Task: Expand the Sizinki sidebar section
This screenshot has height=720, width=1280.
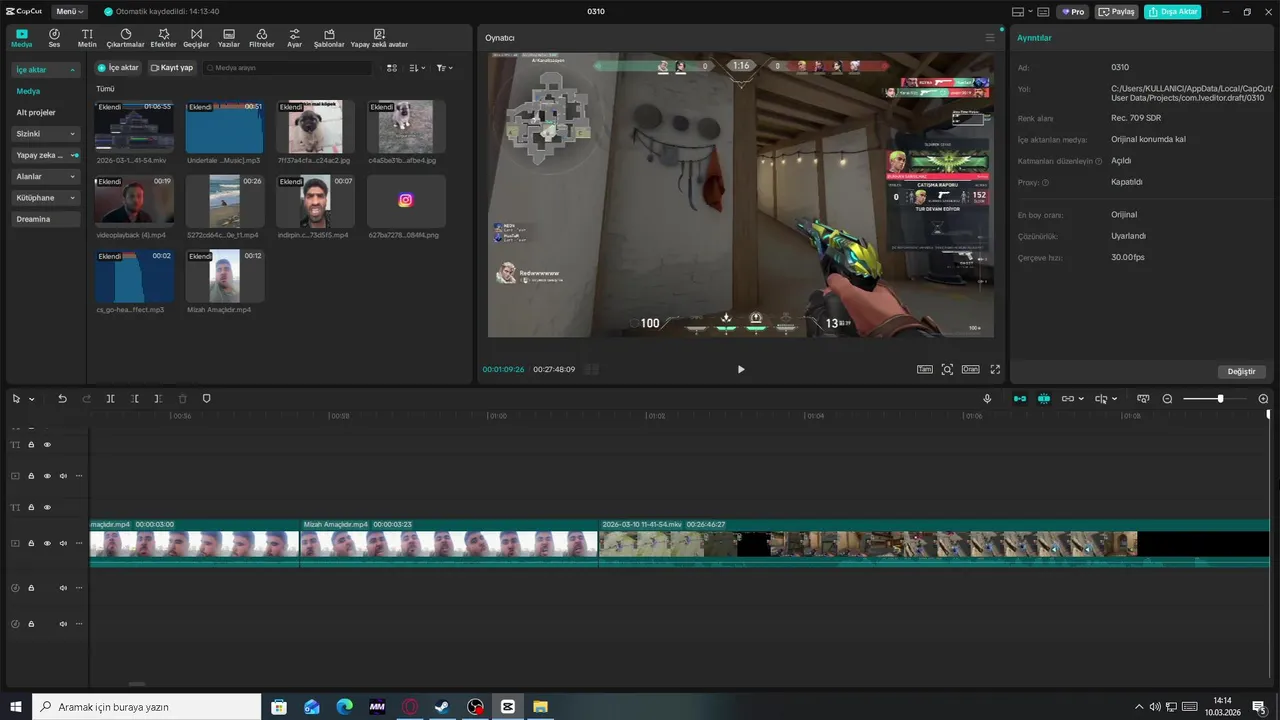Action: 46,134
